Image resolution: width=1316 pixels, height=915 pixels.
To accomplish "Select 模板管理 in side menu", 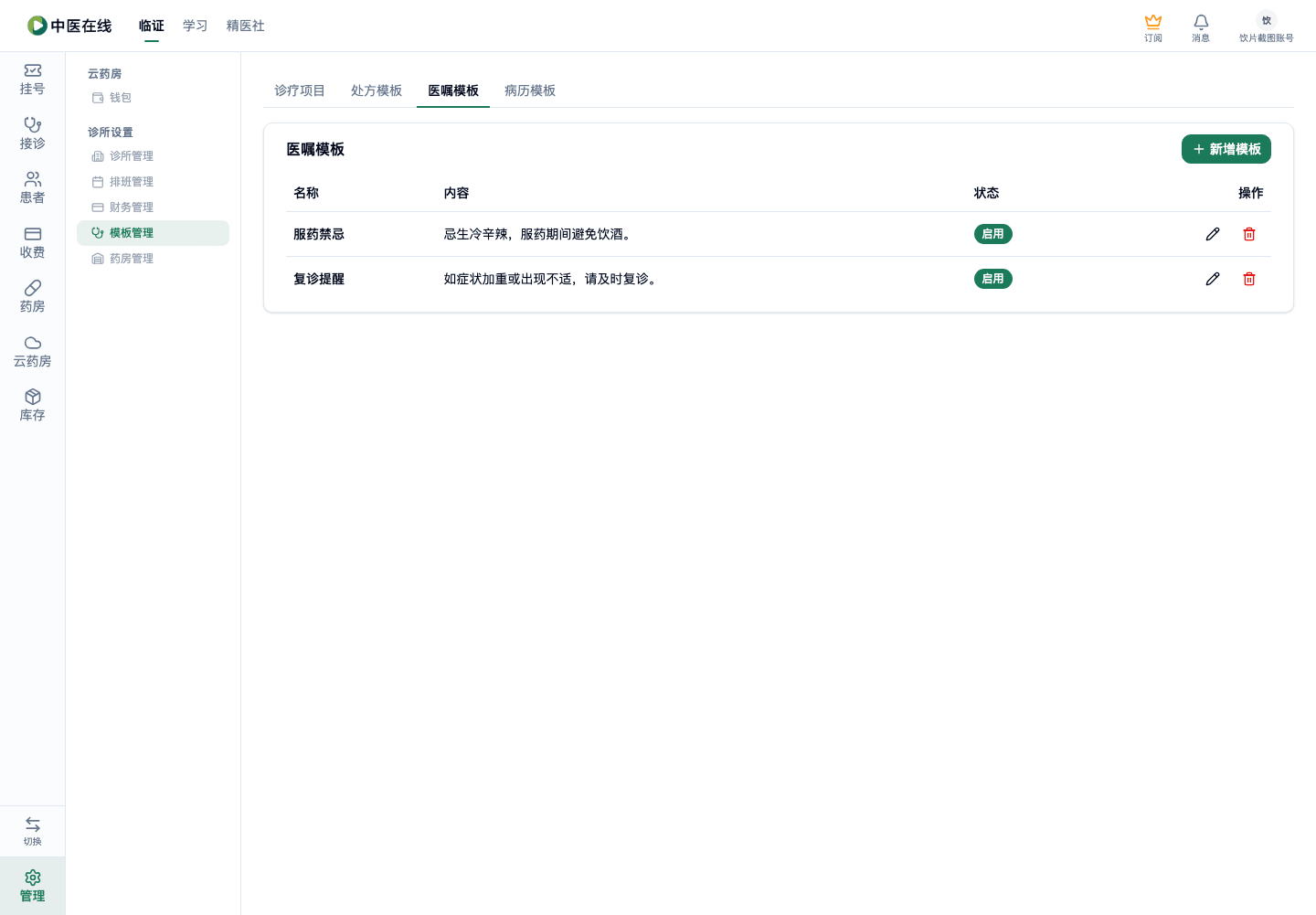I will click(x=153, y=233).
